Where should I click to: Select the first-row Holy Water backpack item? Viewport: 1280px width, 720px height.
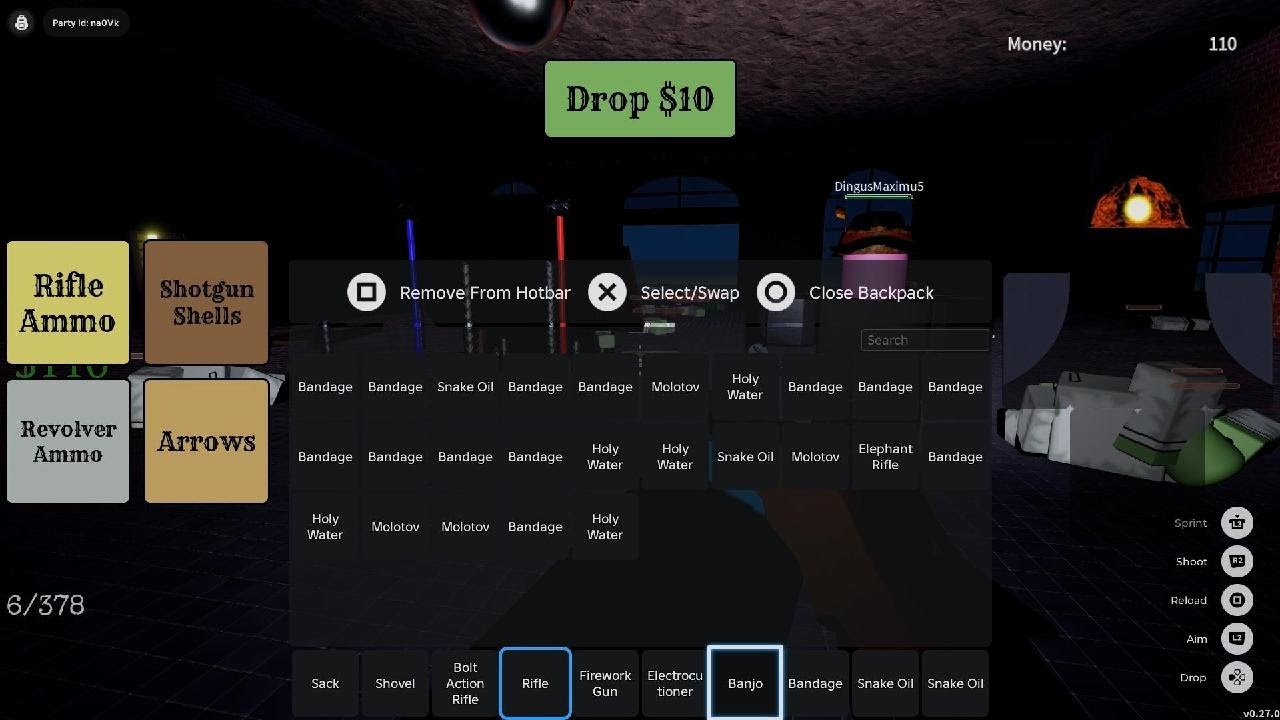pos(745,386)
